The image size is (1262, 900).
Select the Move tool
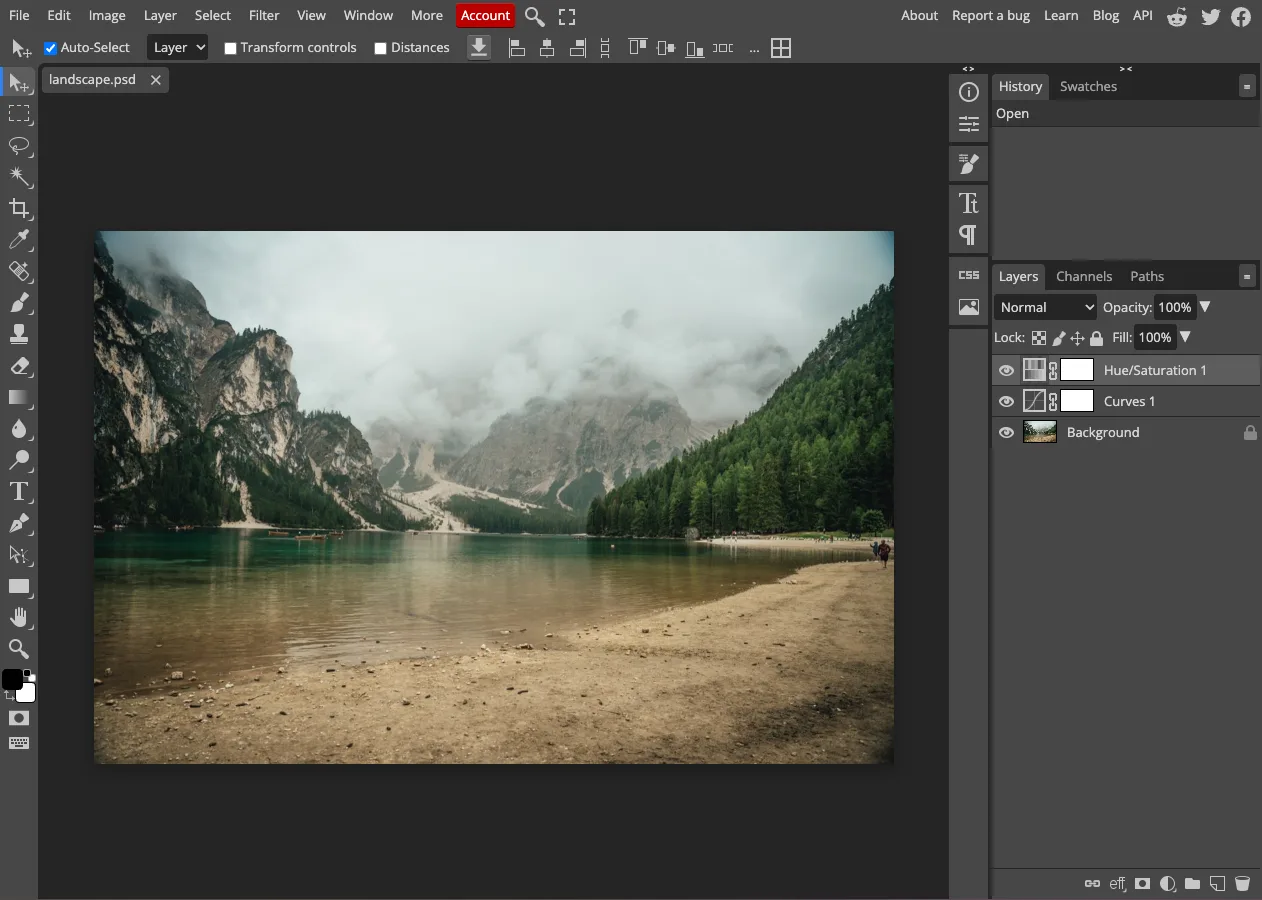point(19,83)
